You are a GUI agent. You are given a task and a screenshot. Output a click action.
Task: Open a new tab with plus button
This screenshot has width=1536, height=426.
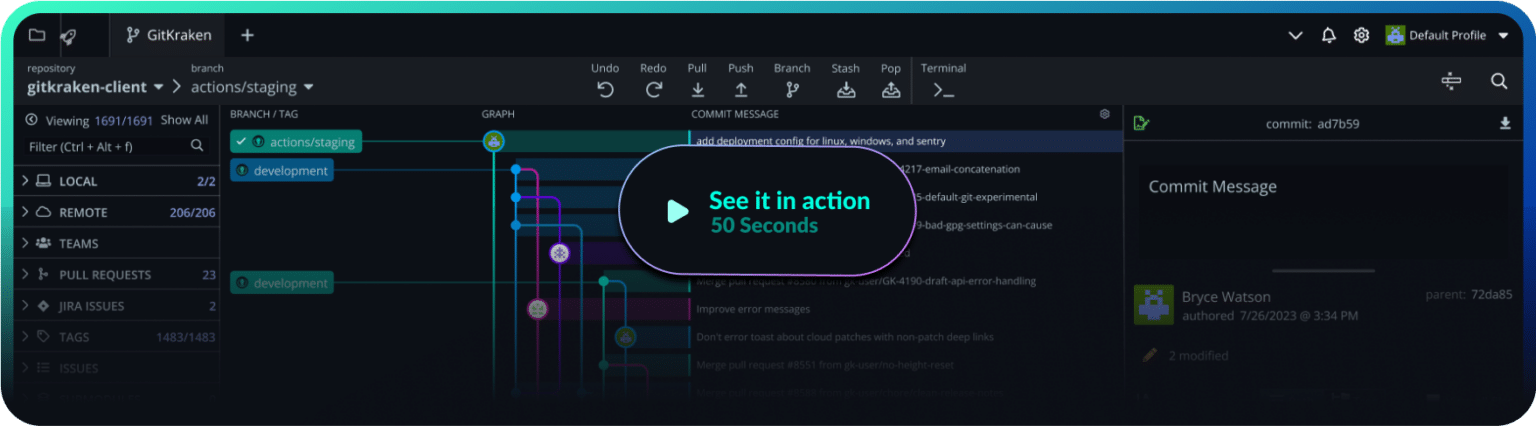(x=248, y=35)
